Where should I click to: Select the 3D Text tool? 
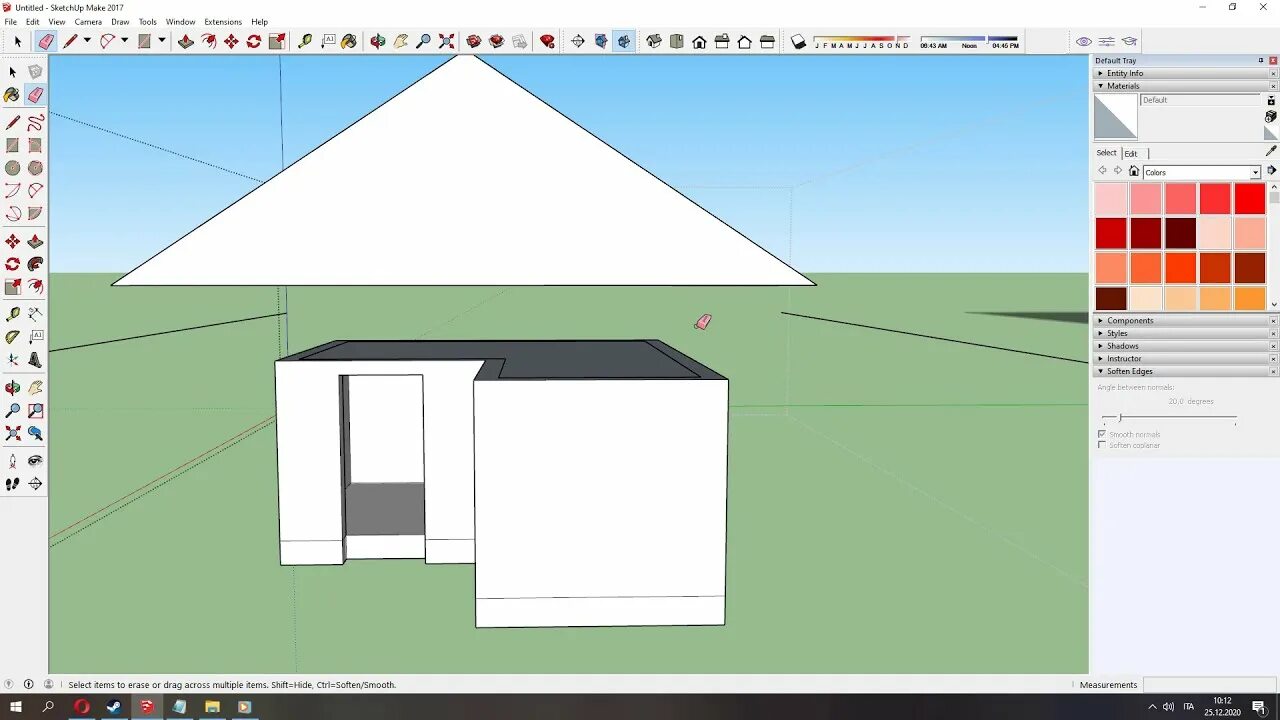[35, 360]
